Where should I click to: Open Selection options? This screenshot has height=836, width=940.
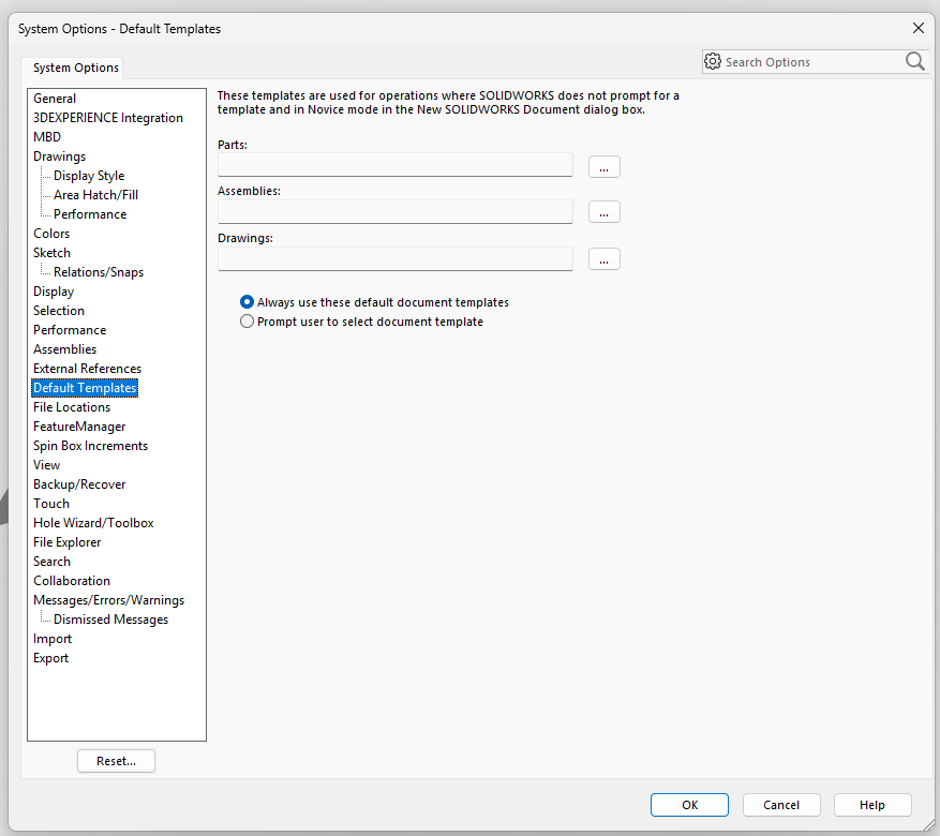59,310
